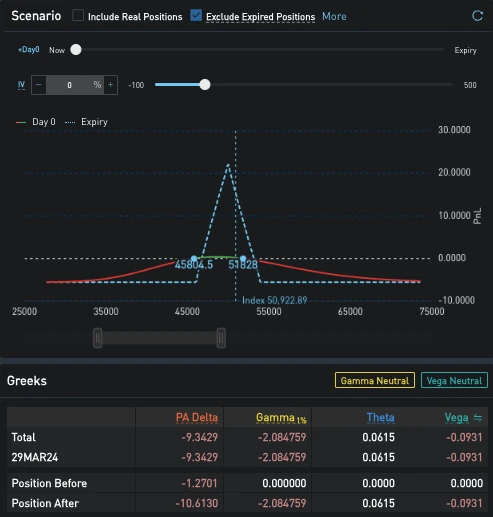This screenshot has width=493, height=517.
Task: Click the IV minus stepper button
Action: [x=39, y=85]
